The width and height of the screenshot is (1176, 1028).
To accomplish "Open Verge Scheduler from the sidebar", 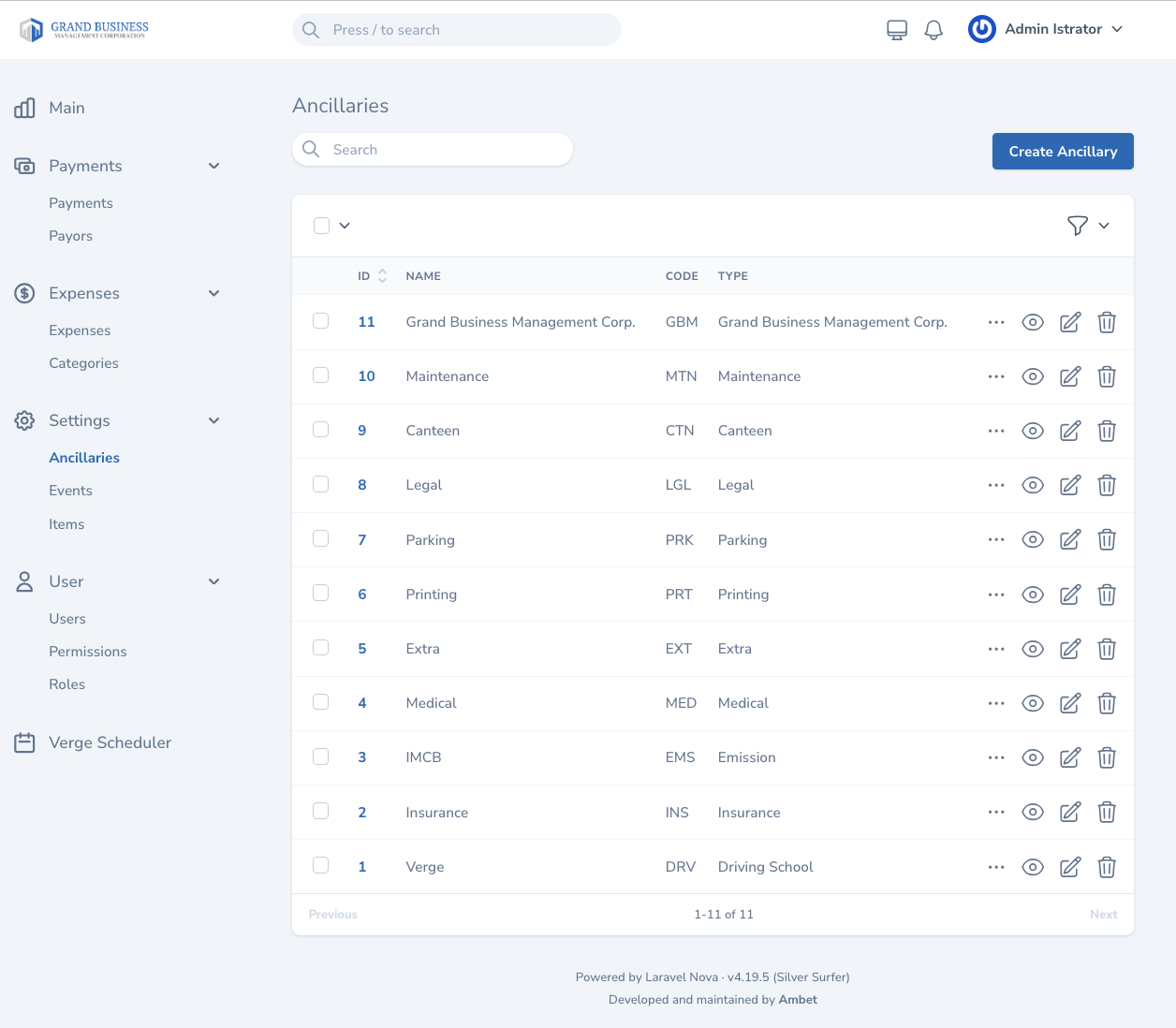I will click(x=110, y=742).
